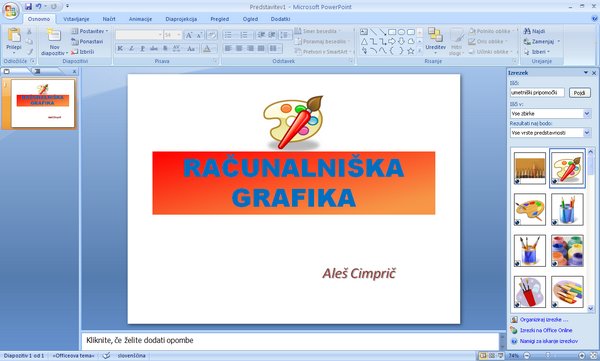Click 'Izrezki na Office Online' link
The width and height of the screenshot is (600, 361).
(x=546, y=330)
